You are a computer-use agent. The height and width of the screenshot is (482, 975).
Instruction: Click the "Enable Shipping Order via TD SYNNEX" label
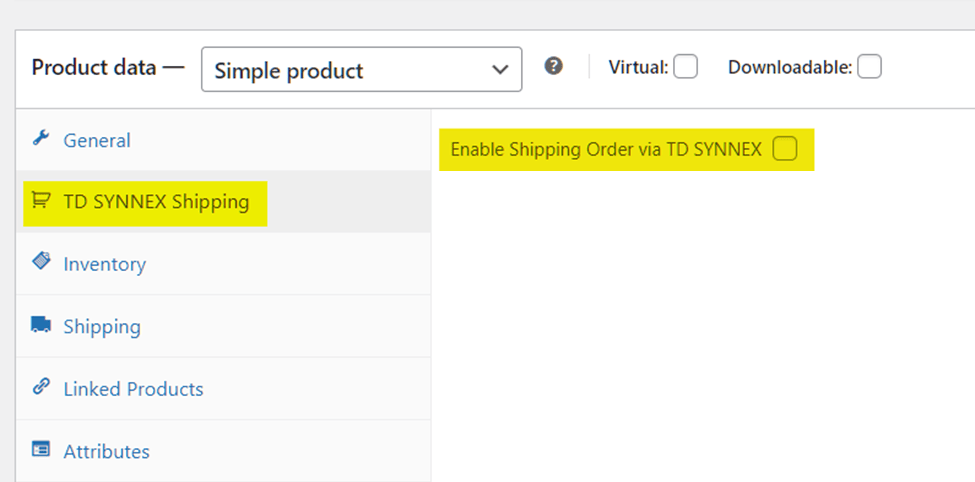pyautogui.click(x=606, y=150)
